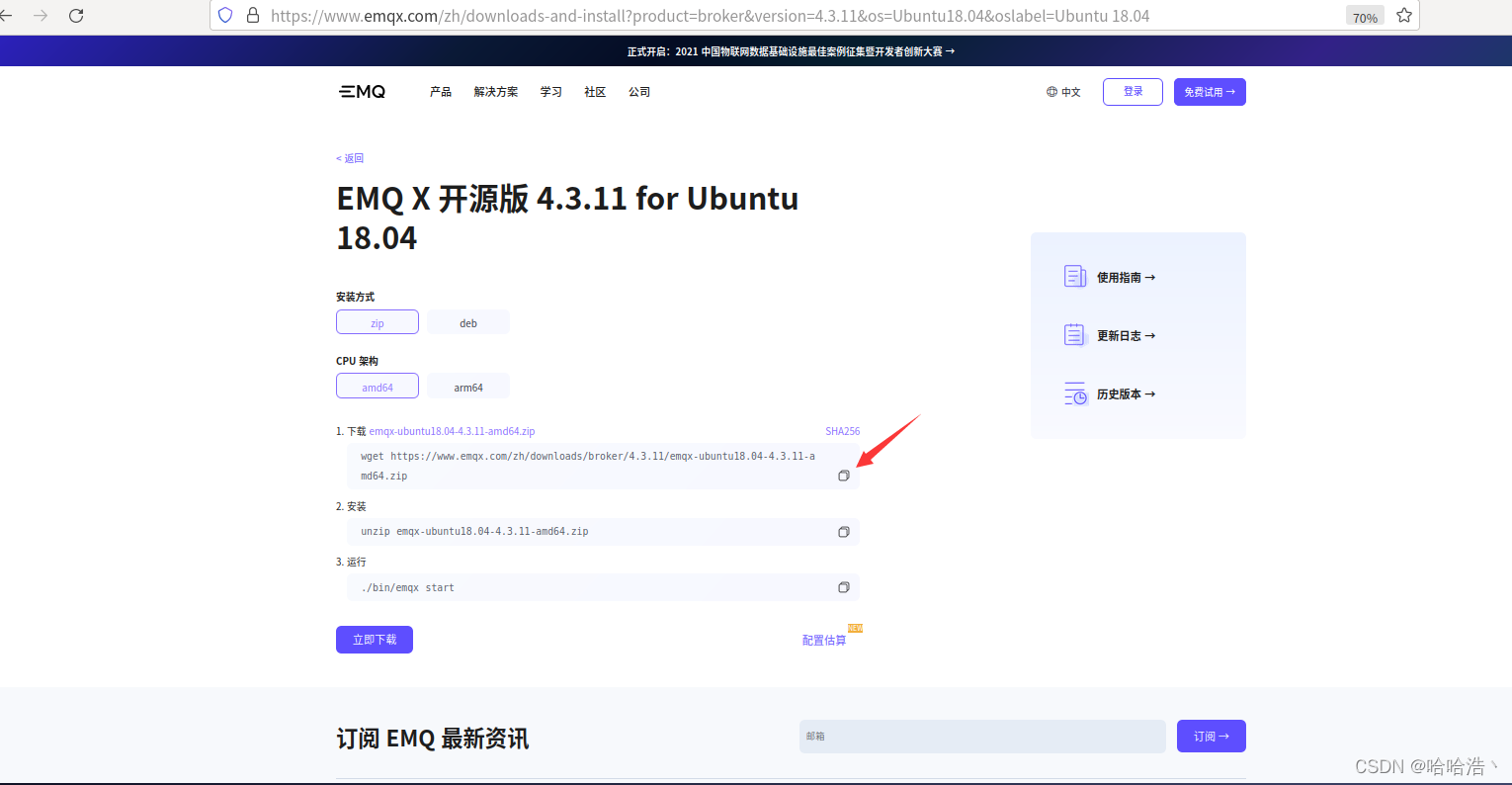The height and width of the screenshot is (785, 1512).
Task: Select the deb install method
Action: [468, 322]
